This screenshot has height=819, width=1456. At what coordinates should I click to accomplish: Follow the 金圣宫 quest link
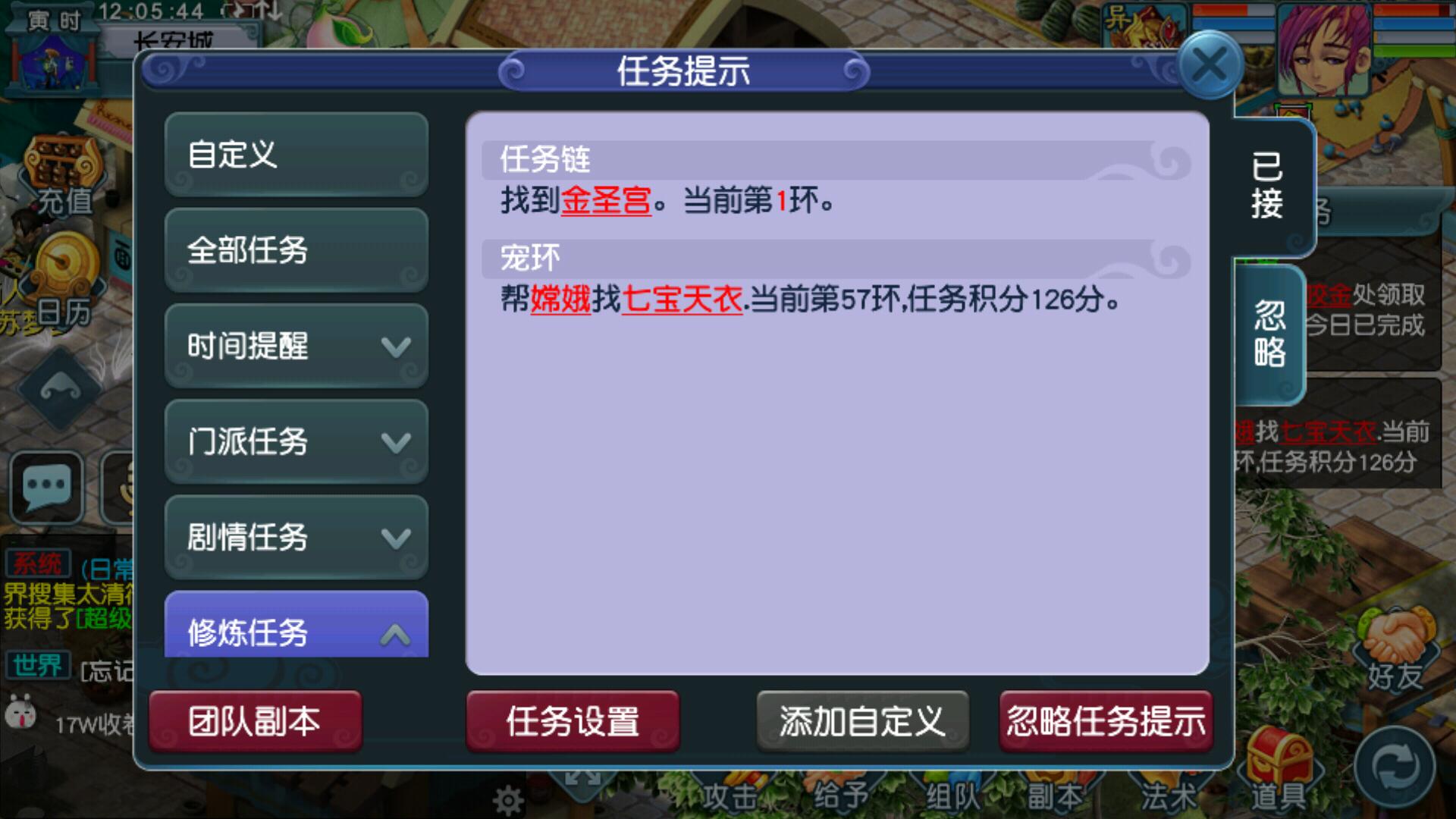(606, 201)
